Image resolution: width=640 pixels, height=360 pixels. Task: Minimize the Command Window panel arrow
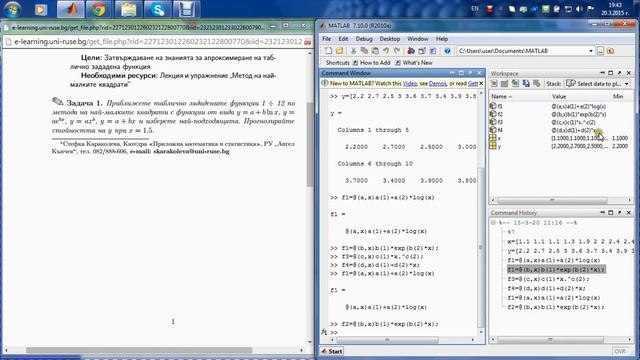[x=452, y=73]
